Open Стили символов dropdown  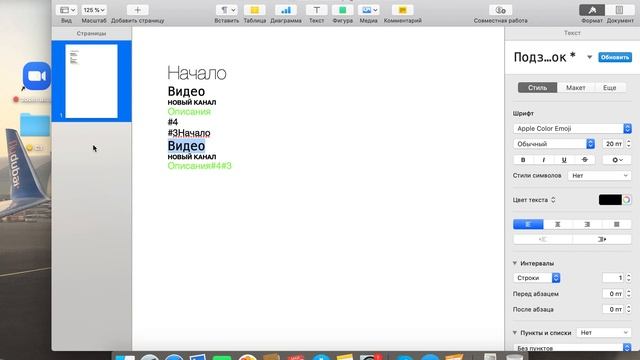(600, 176)
